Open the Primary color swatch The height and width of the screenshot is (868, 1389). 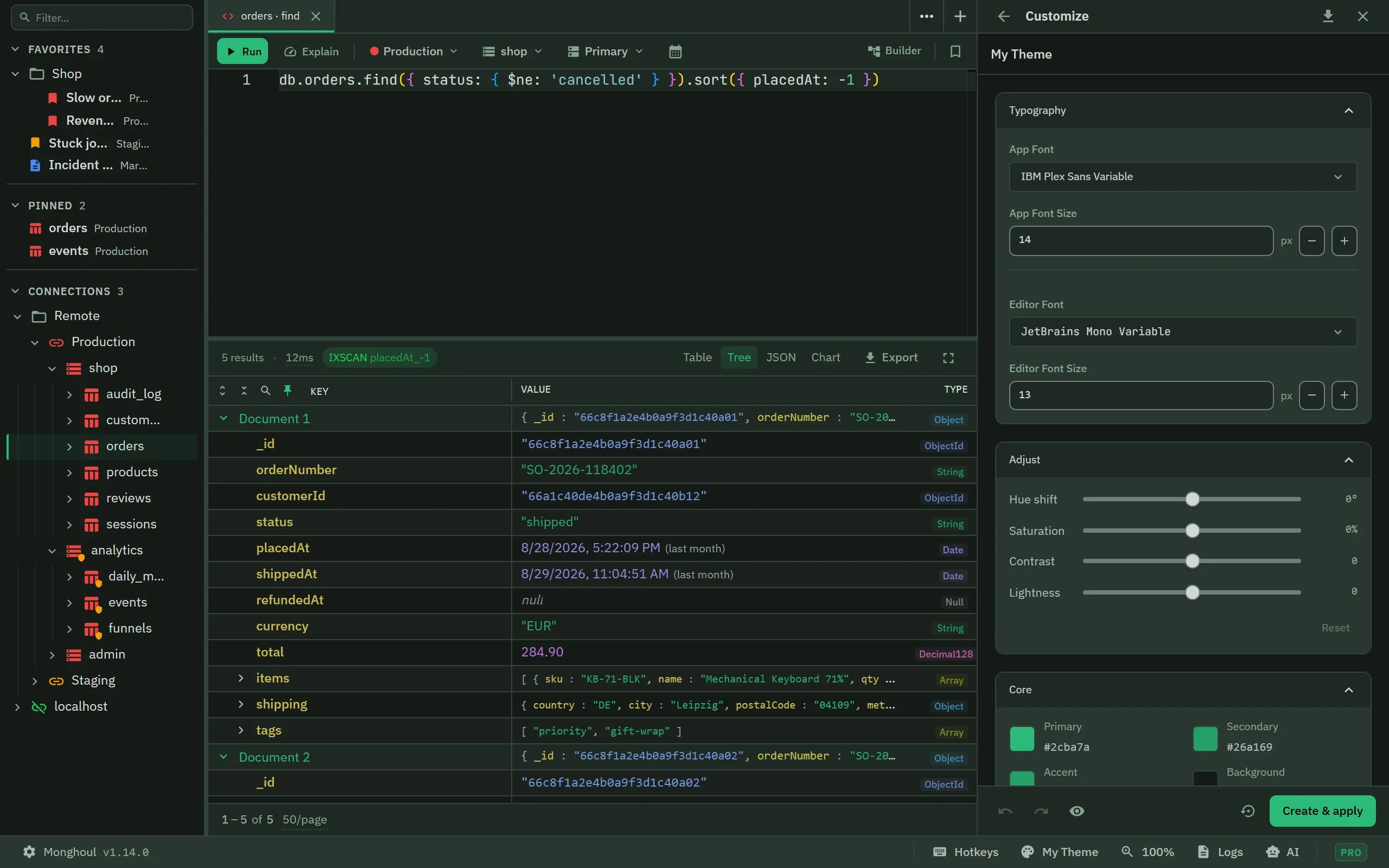pyautogui.click(x=1022, y=739)
